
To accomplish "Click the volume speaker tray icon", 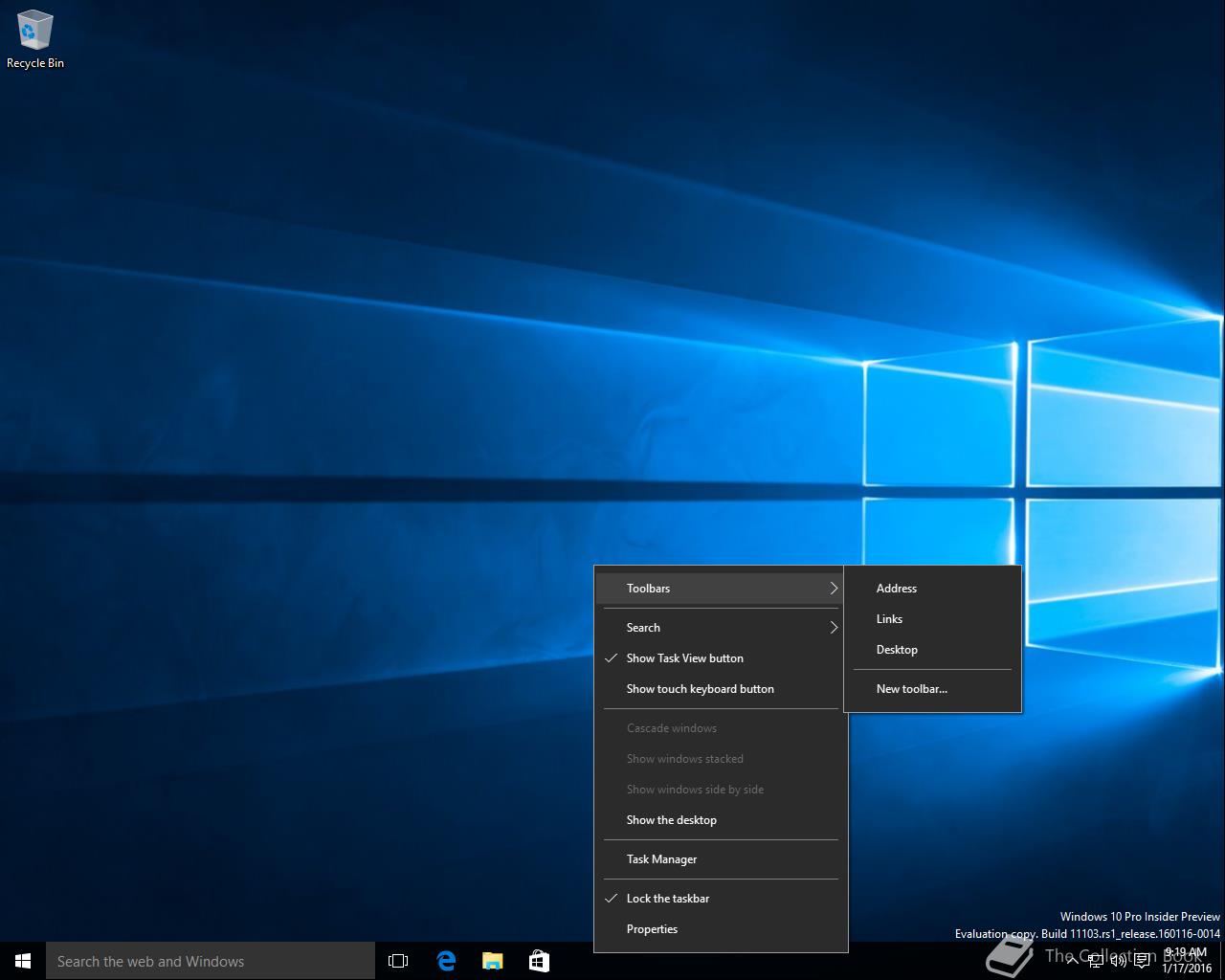I will [x=1118, y=961].
